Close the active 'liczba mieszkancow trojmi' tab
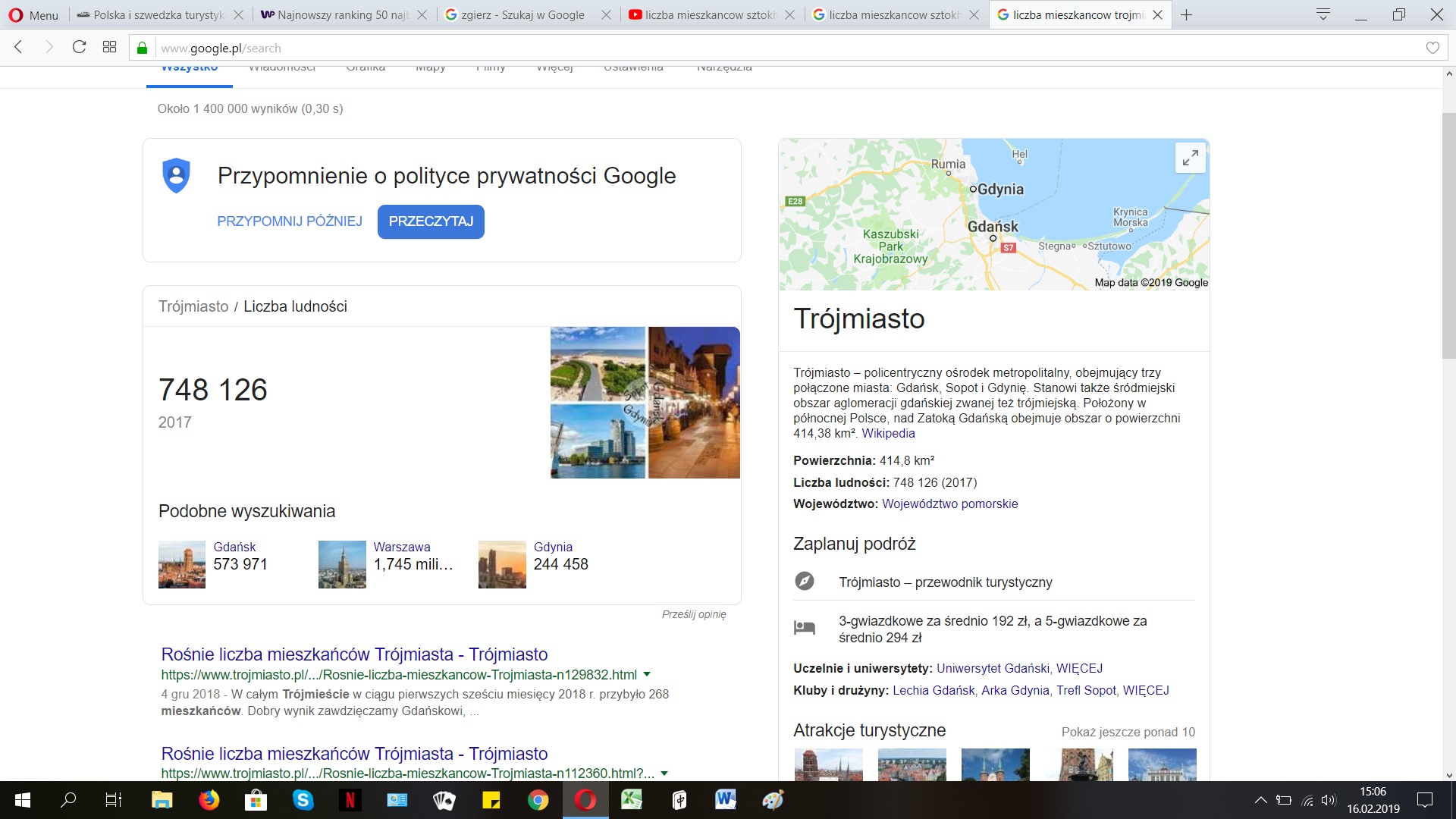The image size is (1456, 819). pyautogui.click(x=1157, y=14)
